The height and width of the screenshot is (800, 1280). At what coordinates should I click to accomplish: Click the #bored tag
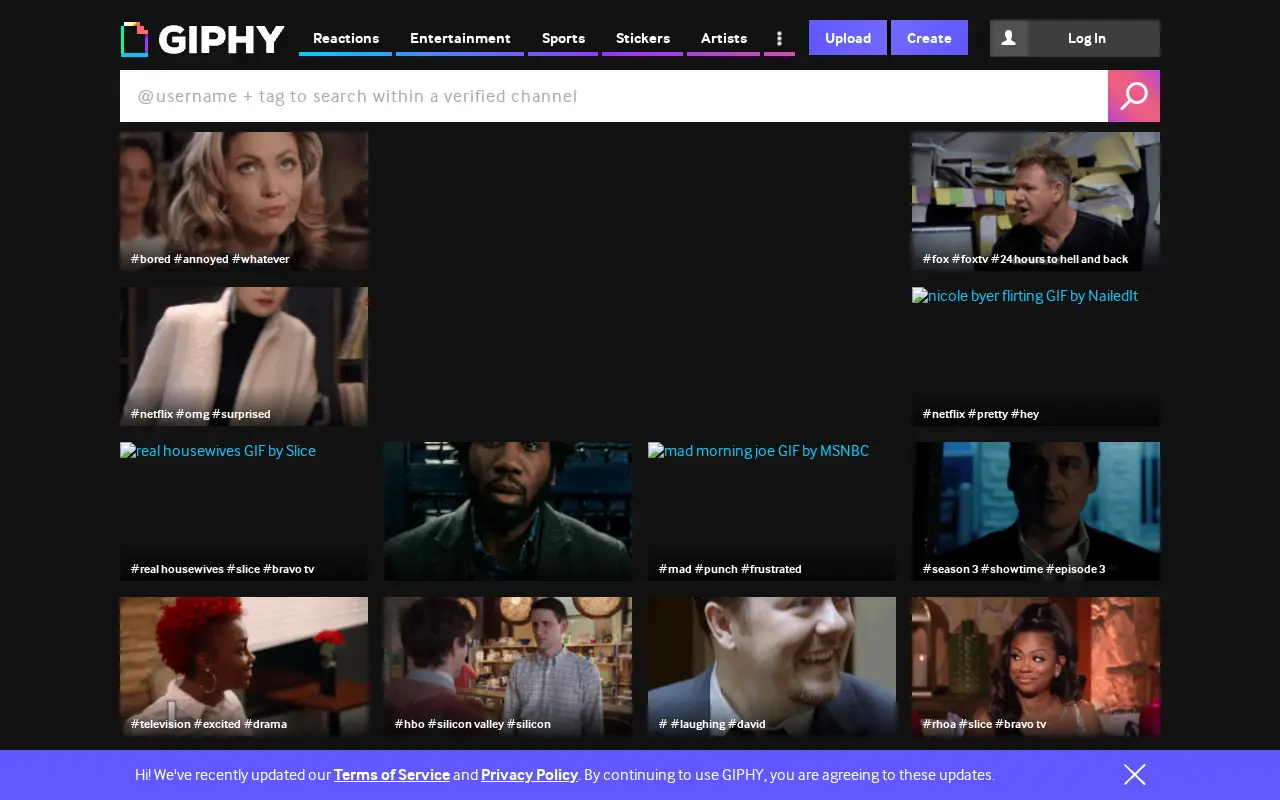(x=151, y=259)
